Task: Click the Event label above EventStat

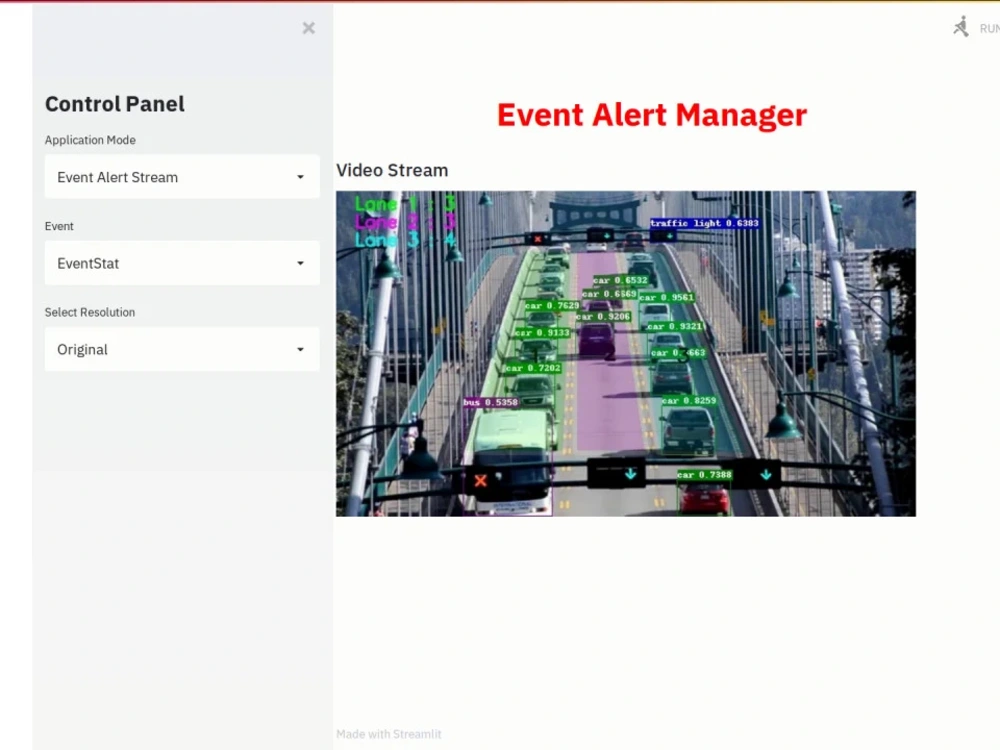Action: pos(59,226)
